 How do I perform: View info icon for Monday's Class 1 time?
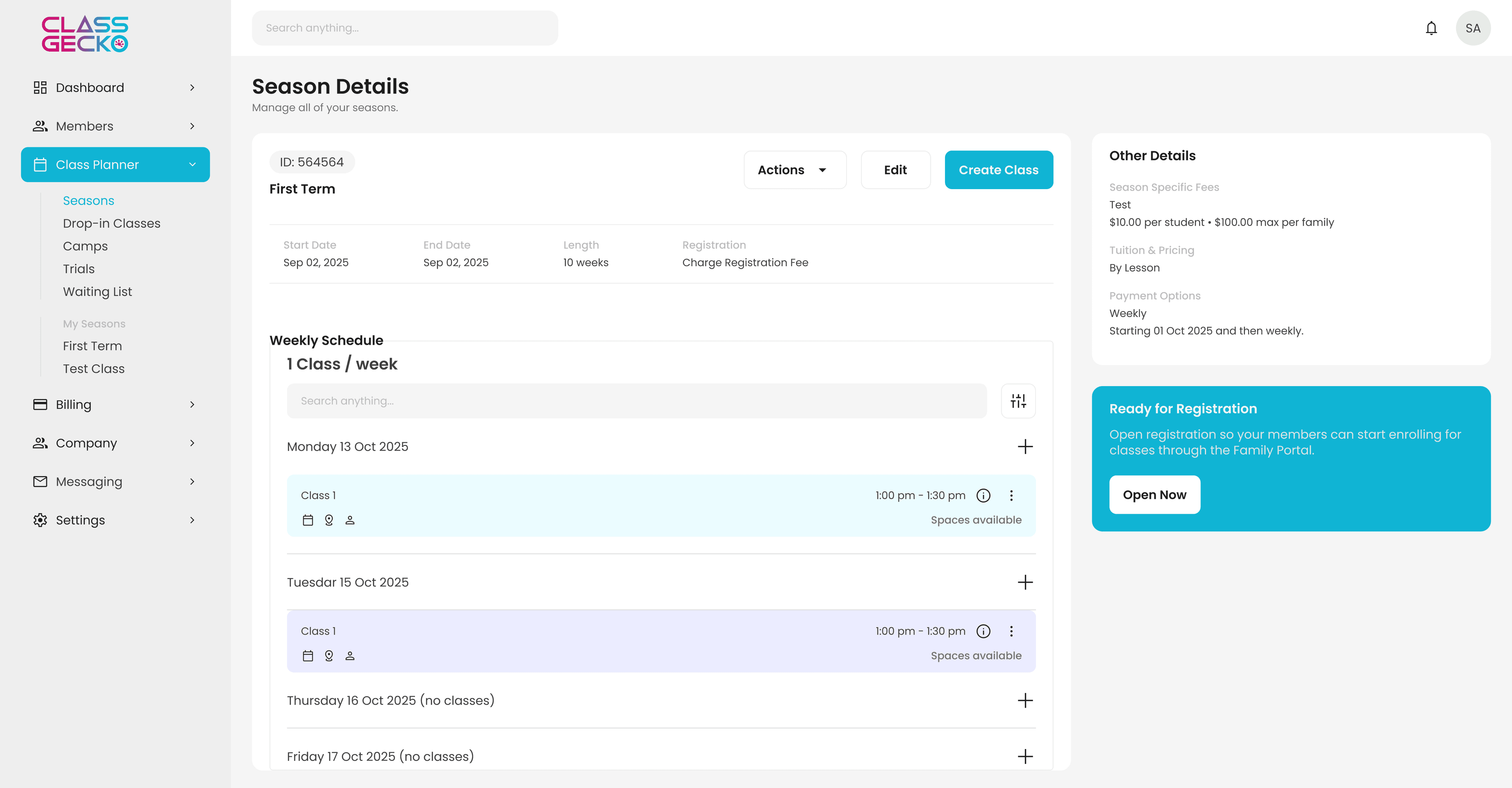pyautogui.click(x=983, y=495)
